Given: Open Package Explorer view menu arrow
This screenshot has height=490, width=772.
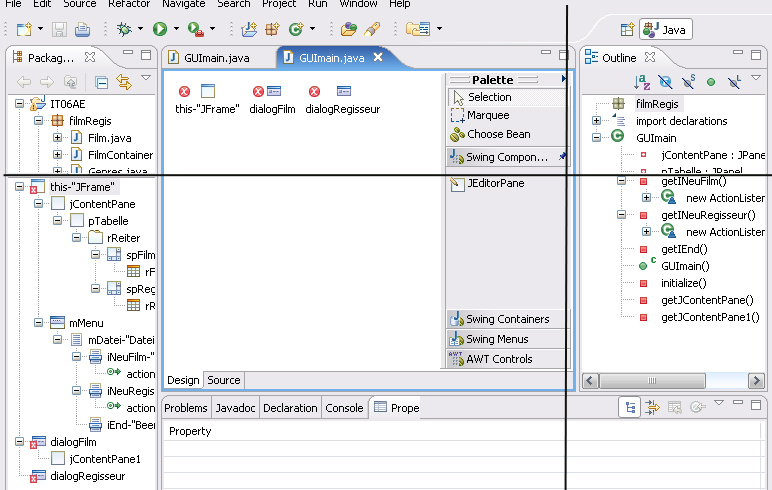Looking at the screenshot, I should pos(146,77).
